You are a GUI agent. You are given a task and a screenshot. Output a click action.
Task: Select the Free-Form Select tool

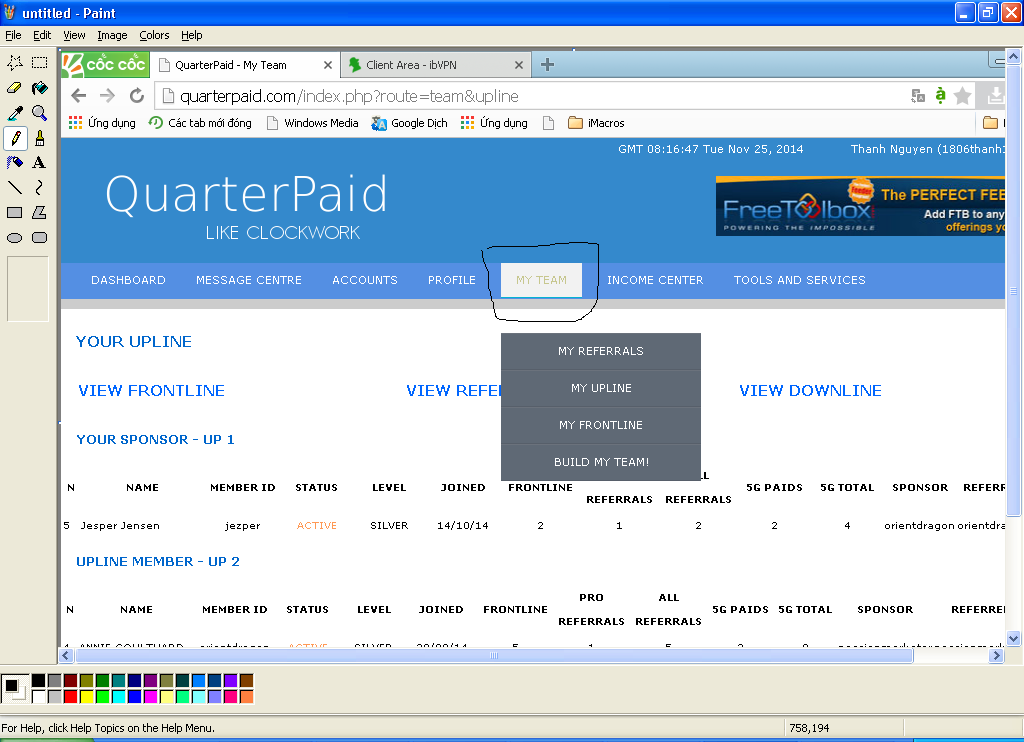pyautogui.click(x=14, y=63)
